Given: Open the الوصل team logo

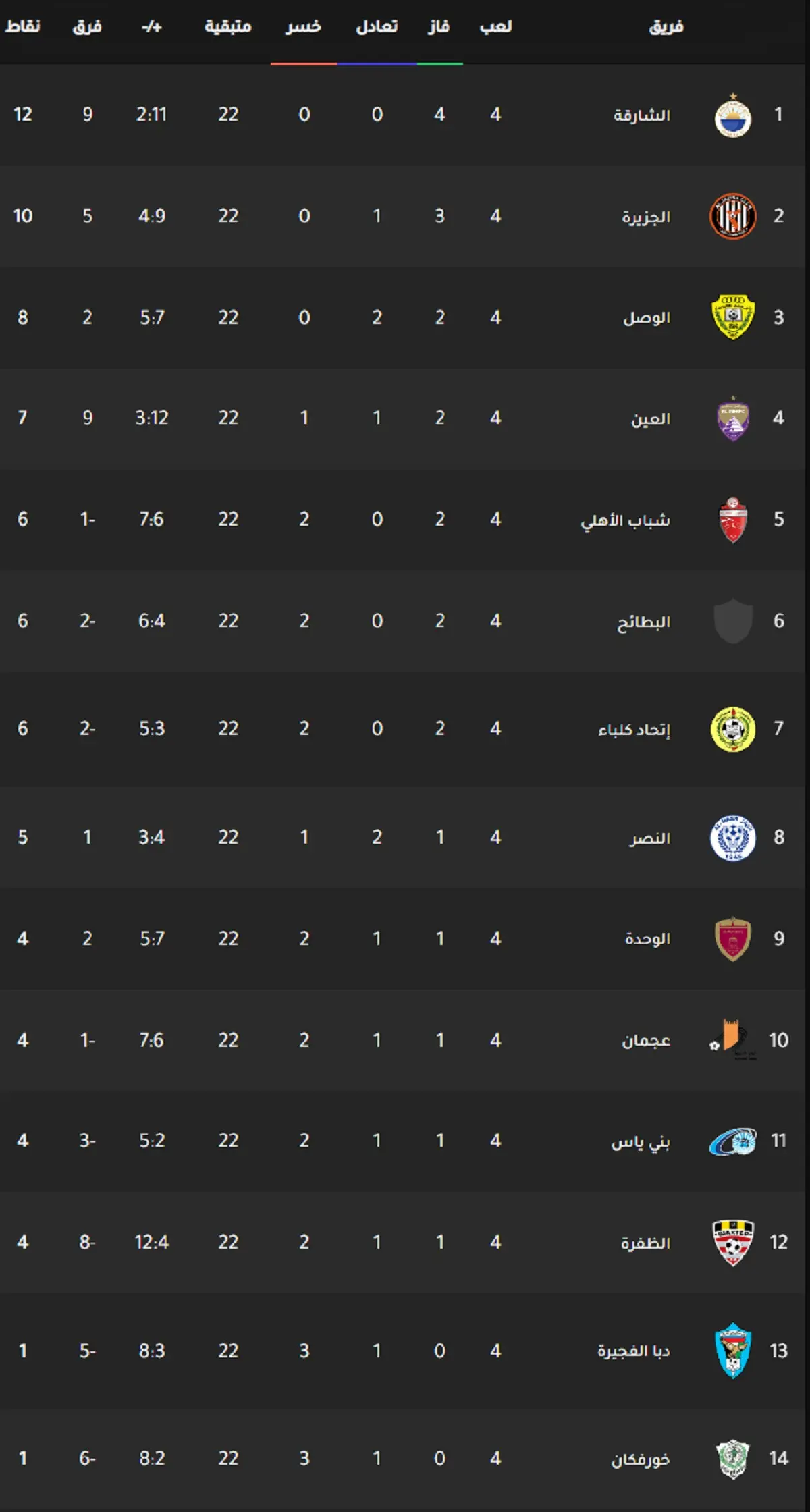Looking at the screenshot, I should pyautogui.click(x=733, y=317).
